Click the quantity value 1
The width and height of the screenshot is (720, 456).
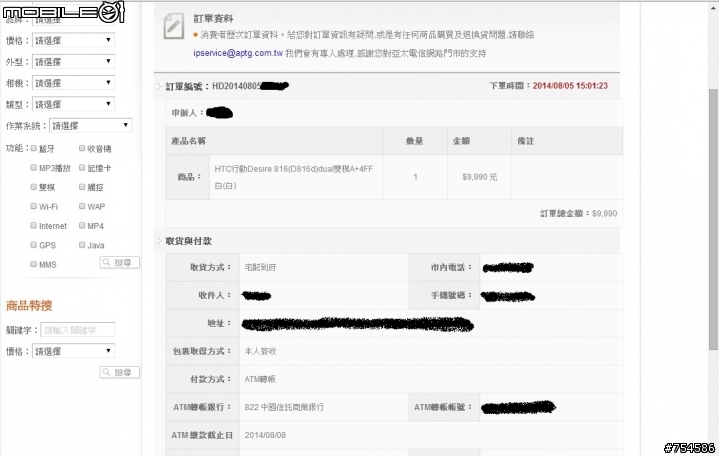point(415,177)
